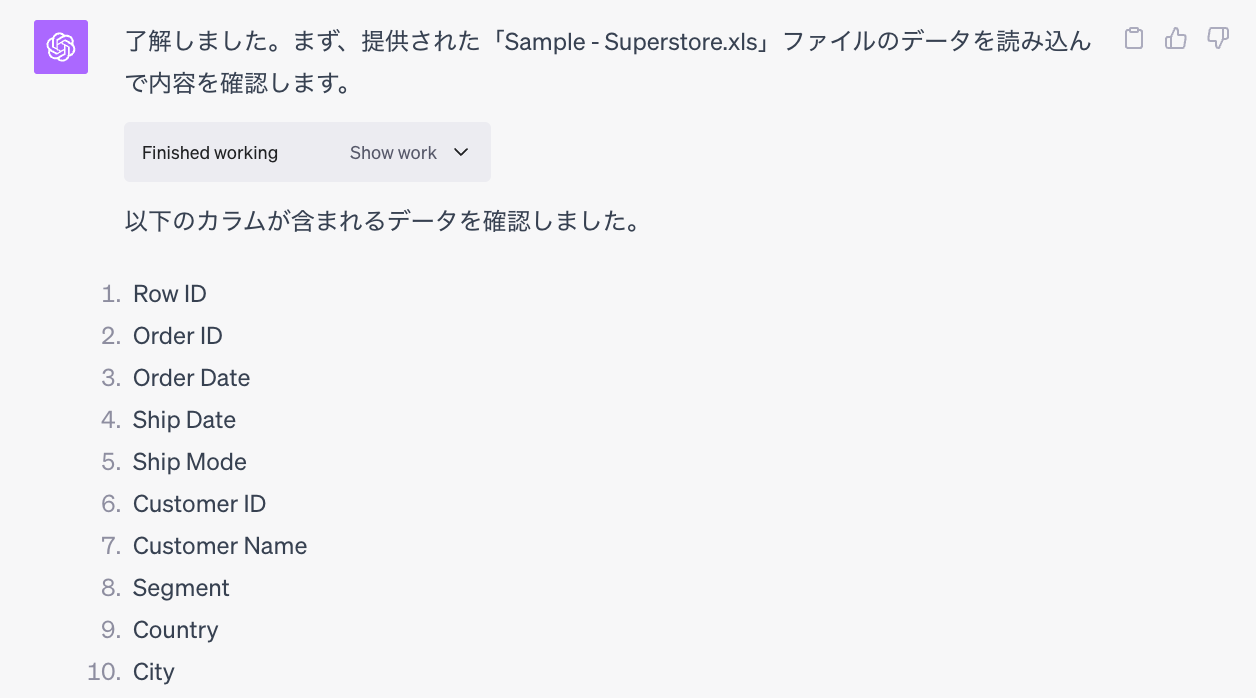
Task: Click the "Show work" text
Action: coord(393,153)
